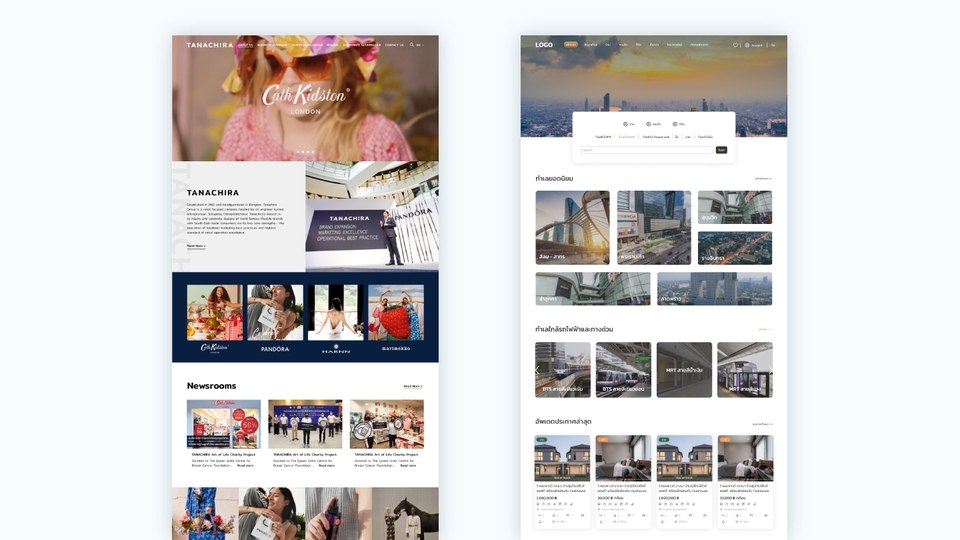Click the heart favorites icon in the real estate header
This screenshot has width=960, height=540.
click(735, 45)
